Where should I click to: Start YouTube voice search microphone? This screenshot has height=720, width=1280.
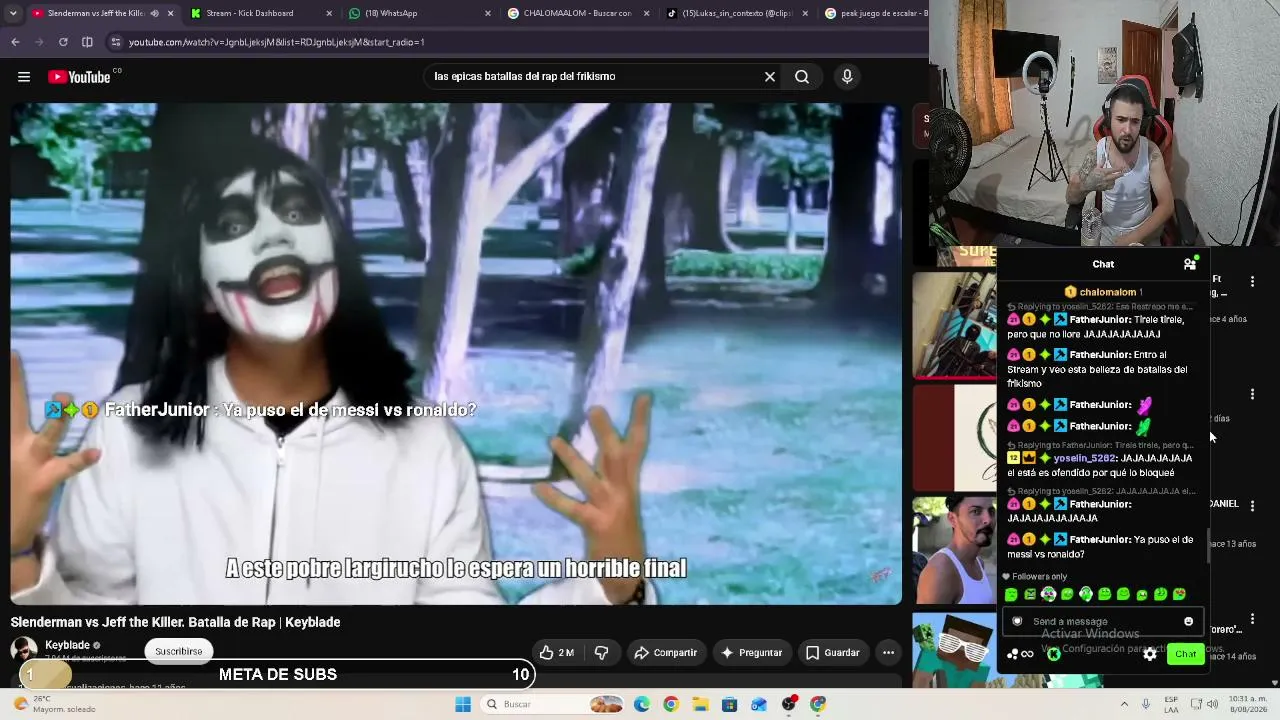847,77
